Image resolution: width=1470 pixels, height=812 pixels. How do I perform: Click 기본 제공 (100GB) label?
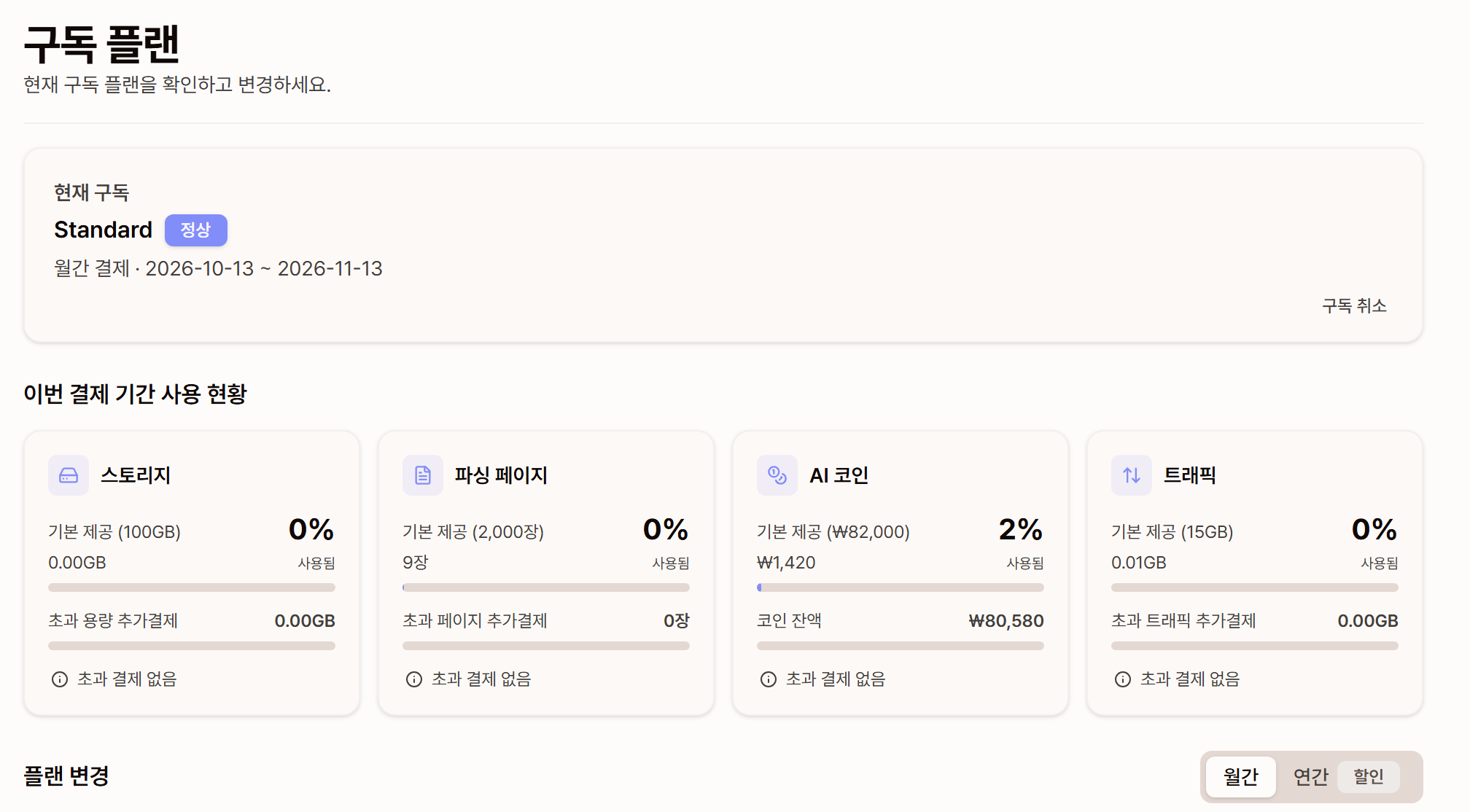pyautogui.click(x=114, y=532)
